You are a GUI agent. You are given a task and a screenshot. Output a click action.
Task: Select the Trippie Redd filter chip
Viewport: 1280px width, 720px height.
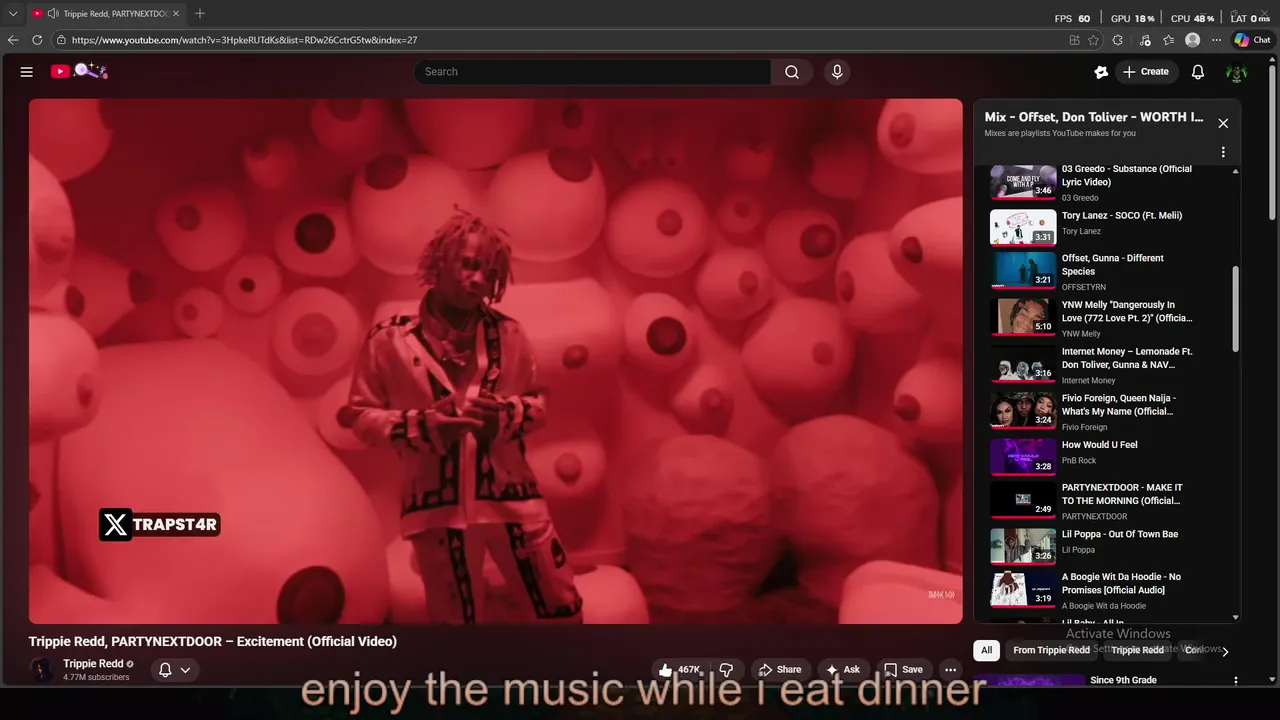tap(1138, 650)
